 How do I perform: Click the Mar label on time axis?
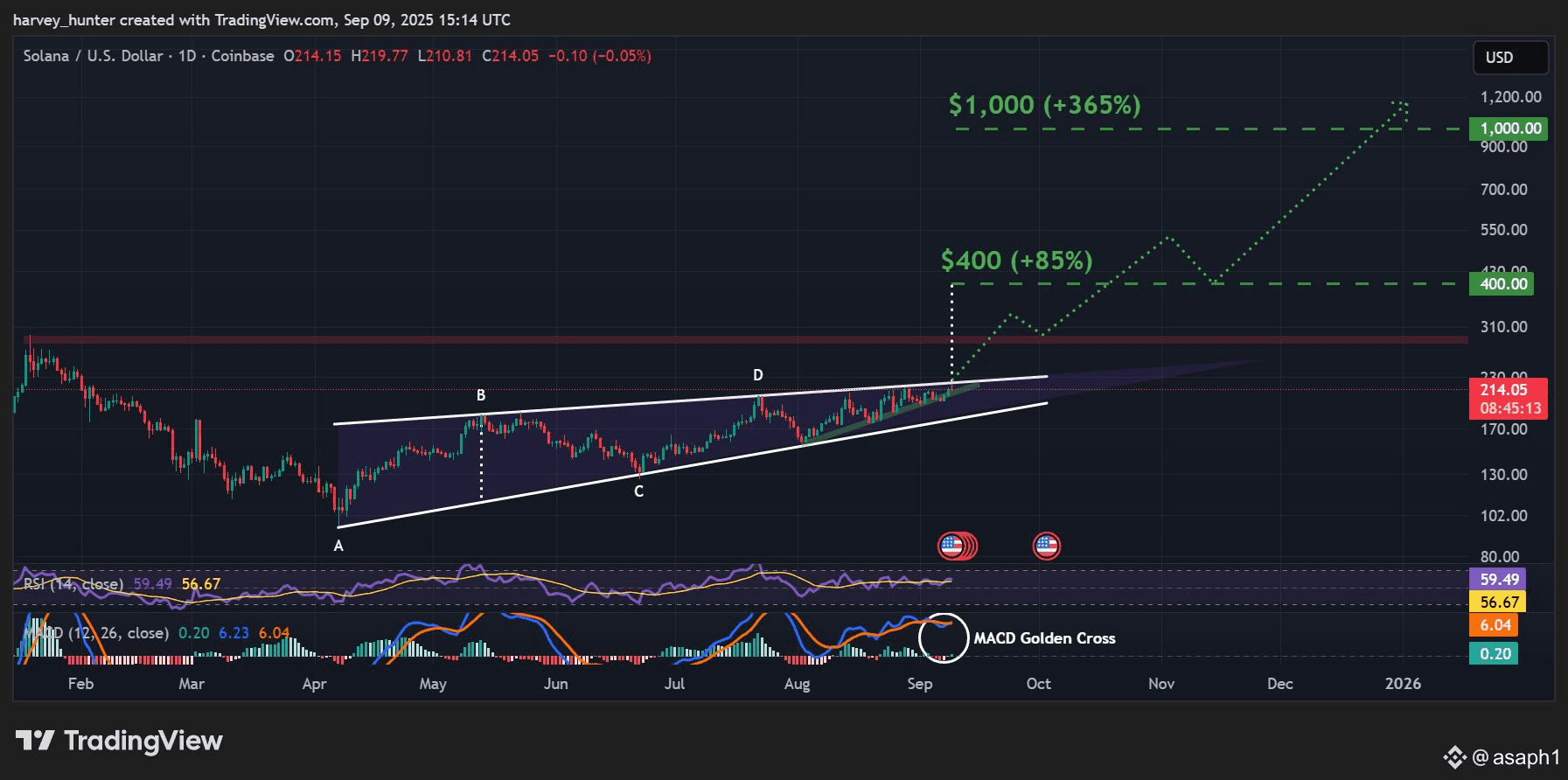click(192, 684)
